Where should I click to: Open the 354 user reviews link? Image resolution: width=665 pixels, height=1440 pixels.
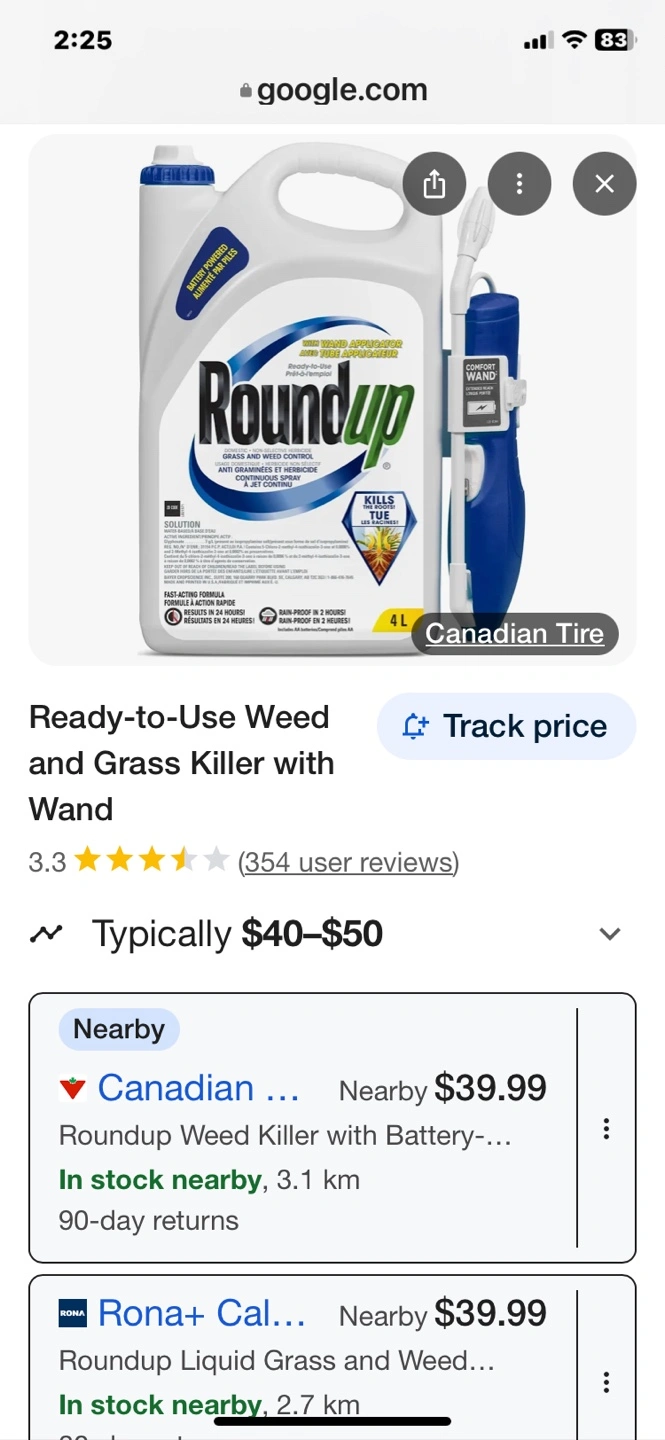click(348, 862)
